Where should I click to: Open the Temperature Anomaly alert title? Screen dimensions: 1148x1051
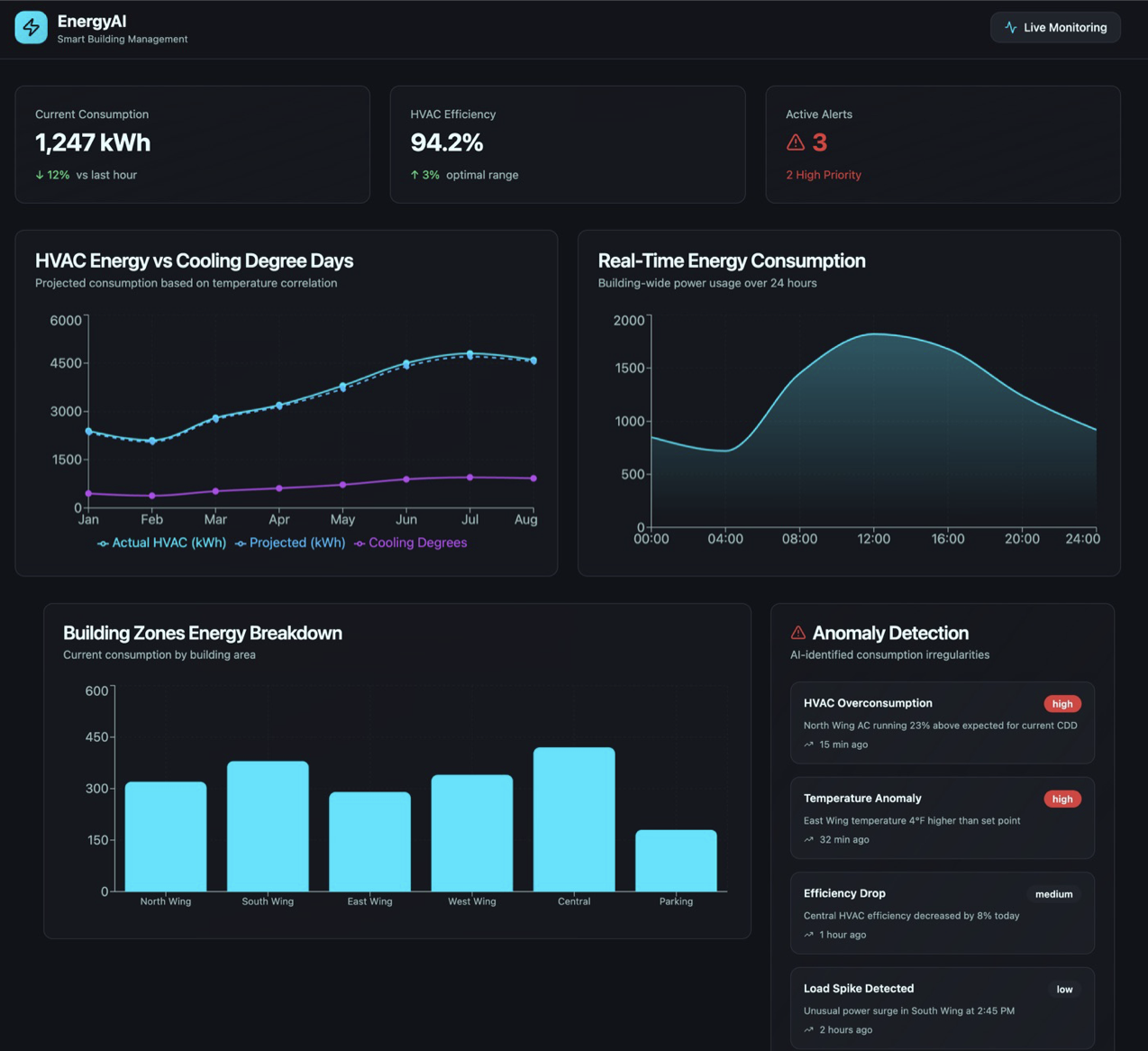862,798
